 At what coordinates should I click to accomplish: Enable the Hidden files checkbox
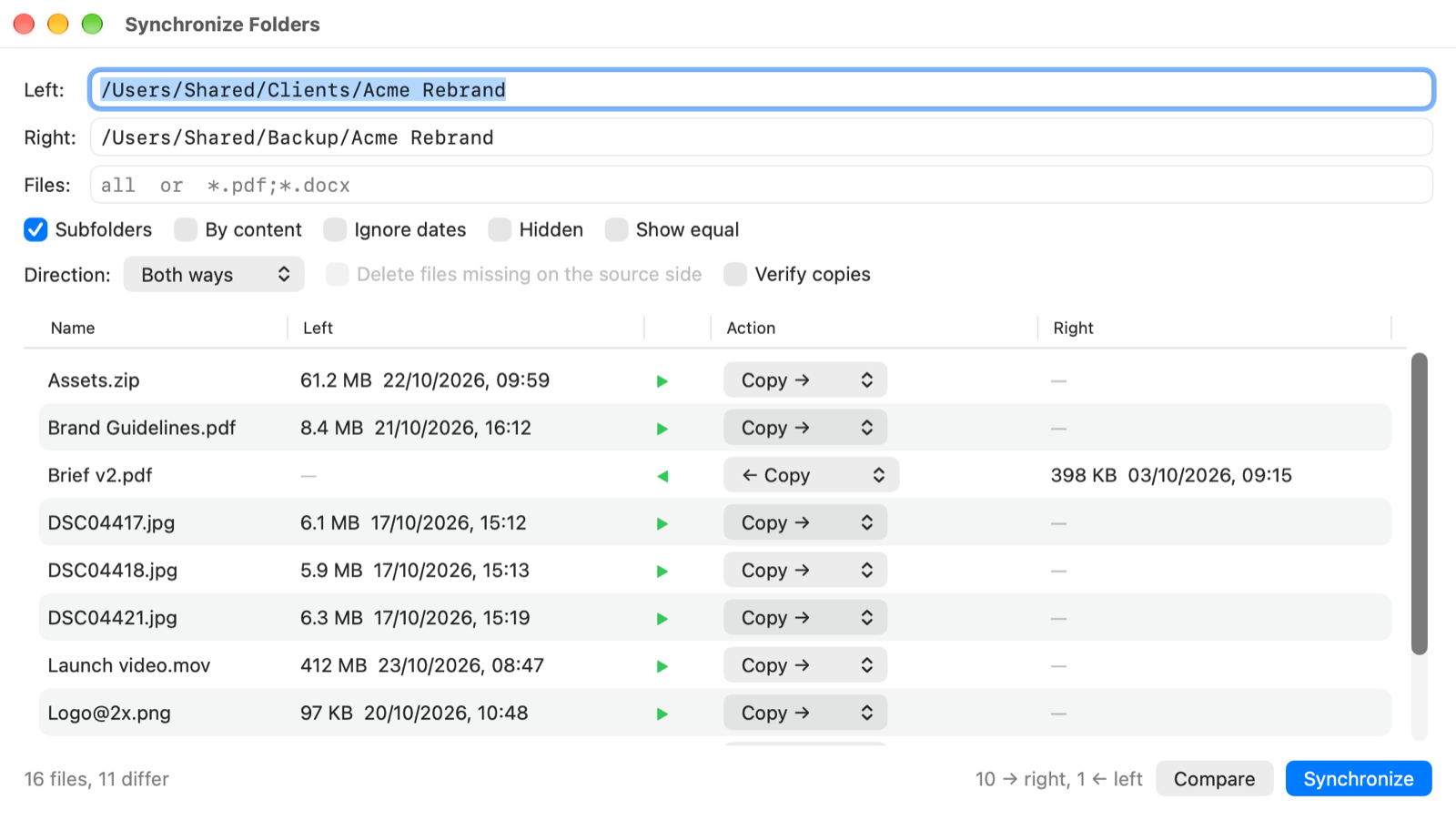[x=500, y=229]
